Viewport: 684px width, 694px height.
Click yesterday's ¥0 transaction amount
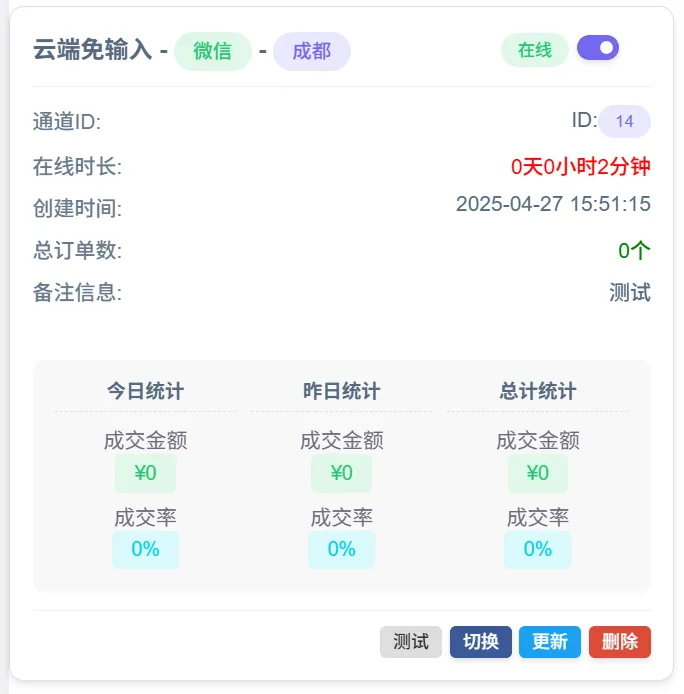tap(341, 473)
